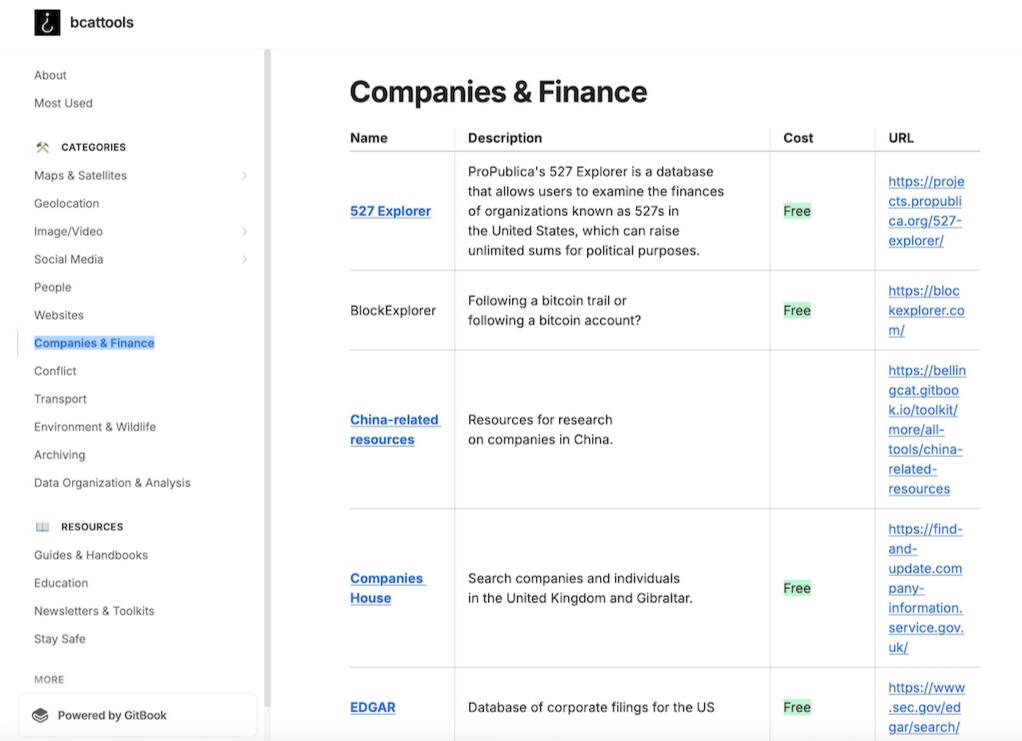The width and height of the screenshot is (1022, 741).
Task: Click the bcattools hook logo icon
Action: tap(47, 22)
